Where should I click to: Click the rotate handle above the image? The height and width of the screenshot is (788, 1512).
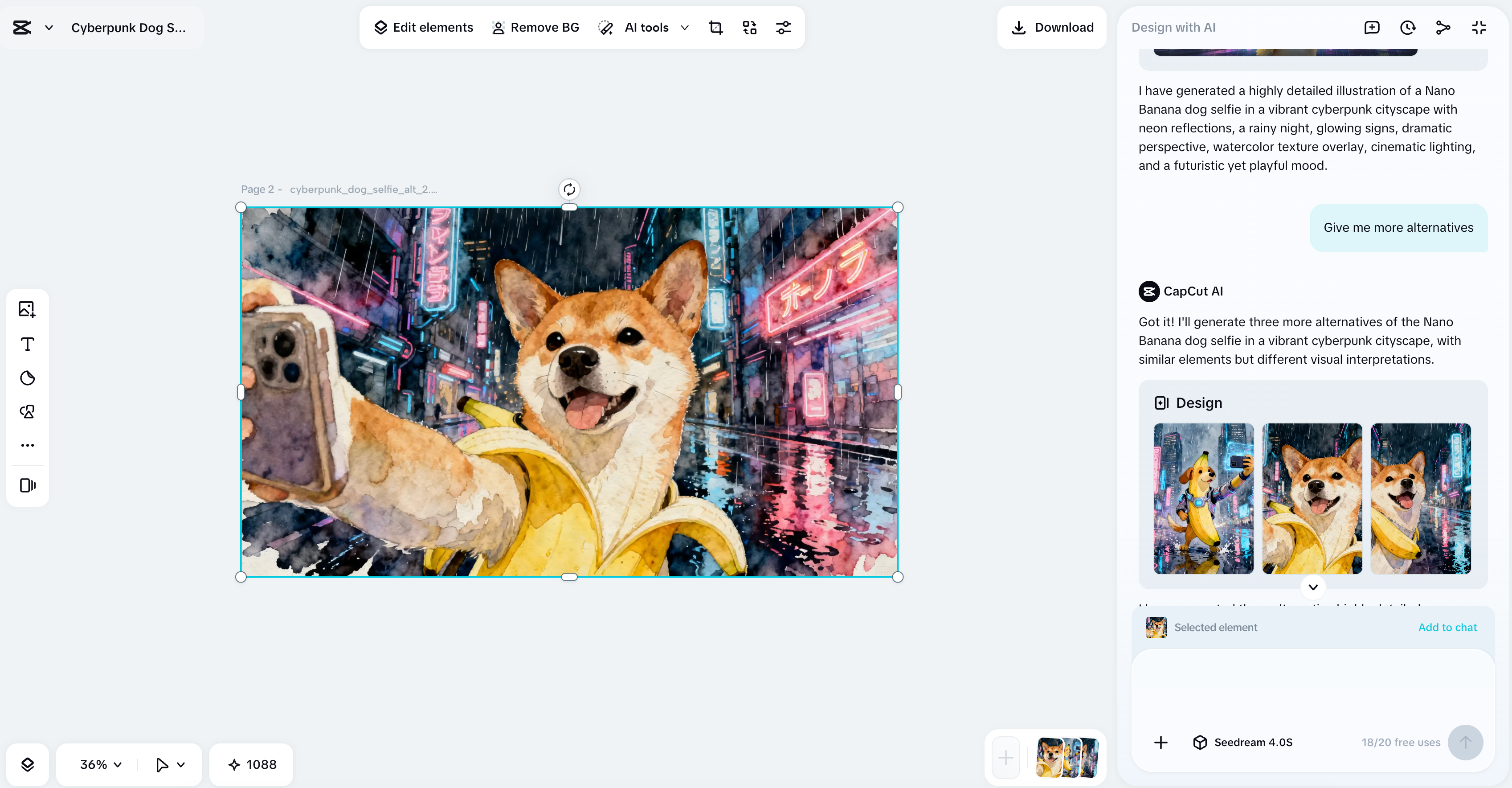click(569, 190)
